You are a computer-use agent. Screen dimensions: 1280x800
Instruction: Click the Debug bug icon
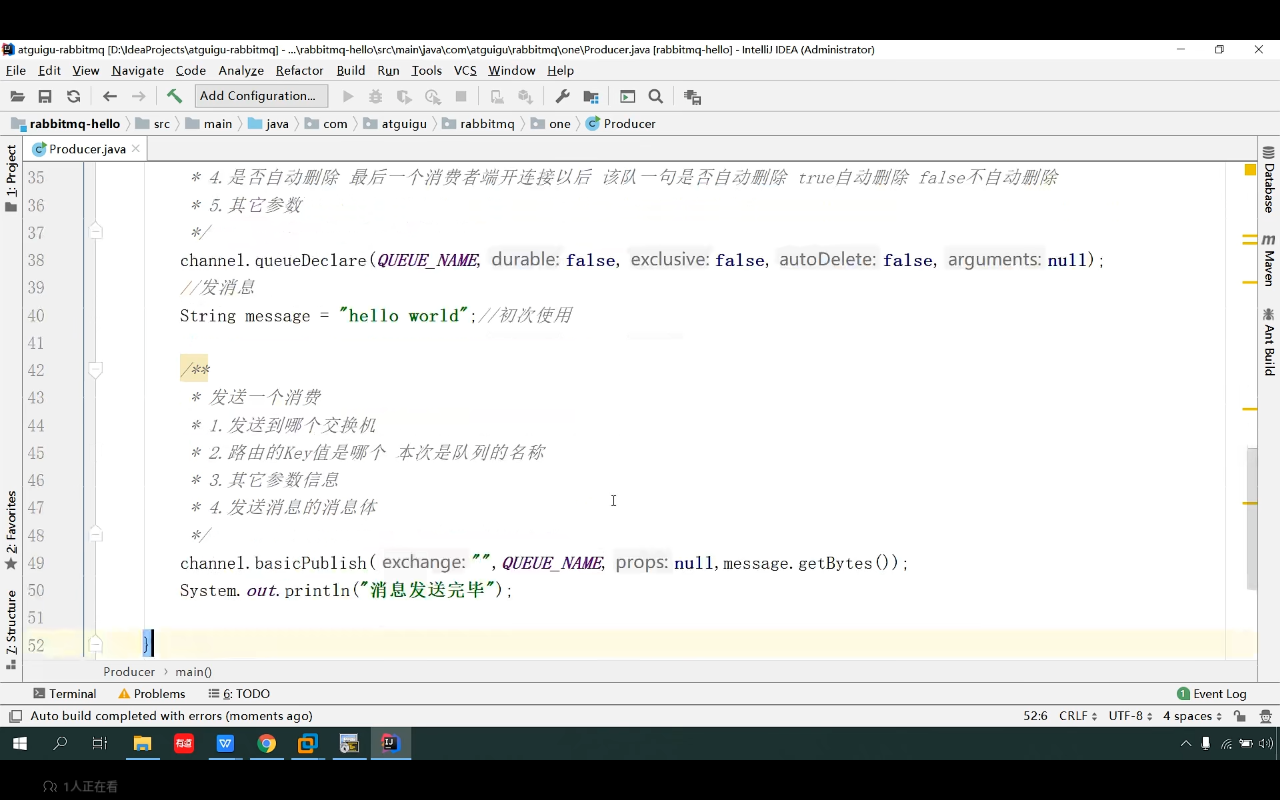coord(376,96)
